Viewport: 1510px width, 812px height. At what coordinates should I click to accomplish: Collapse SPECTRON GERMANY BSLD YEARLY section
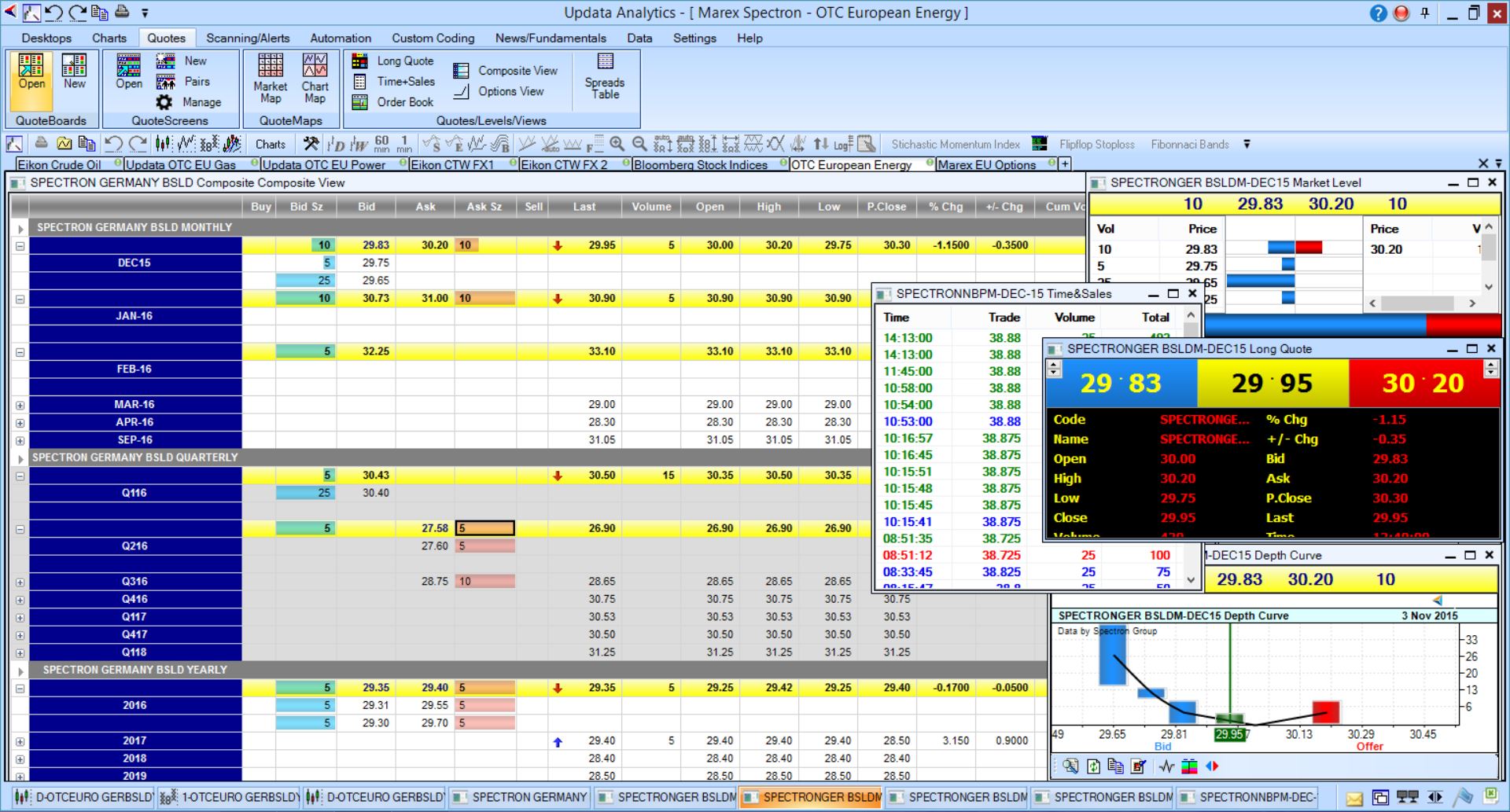20,671
